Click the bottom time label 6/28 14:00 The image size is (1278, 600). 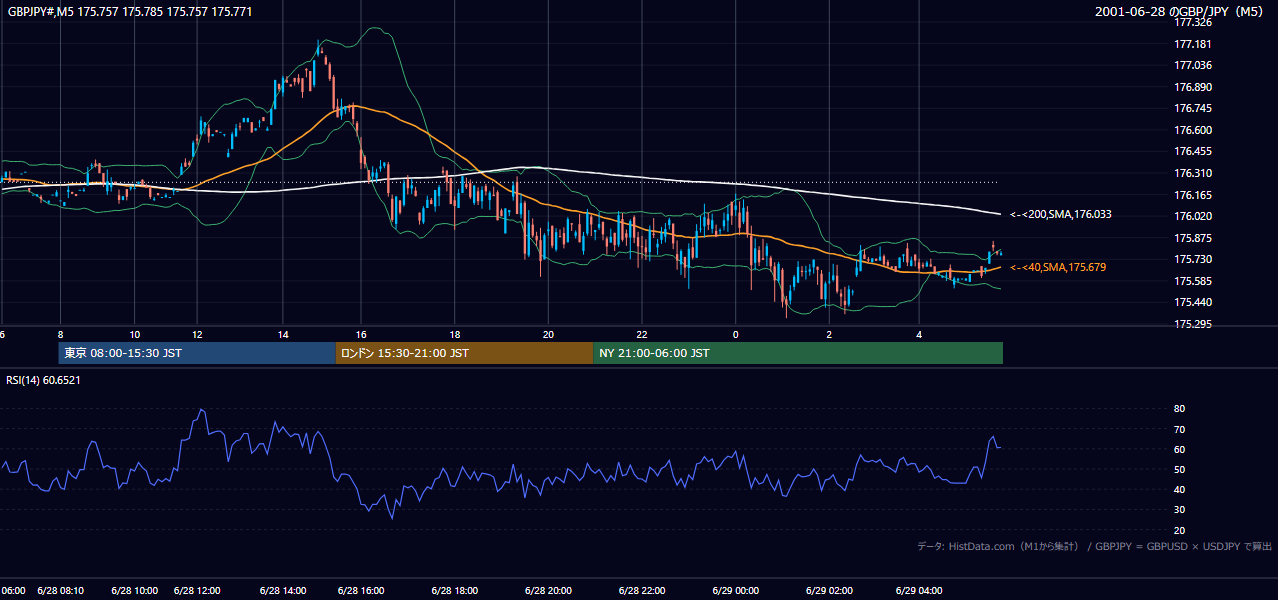pos(283,590)
